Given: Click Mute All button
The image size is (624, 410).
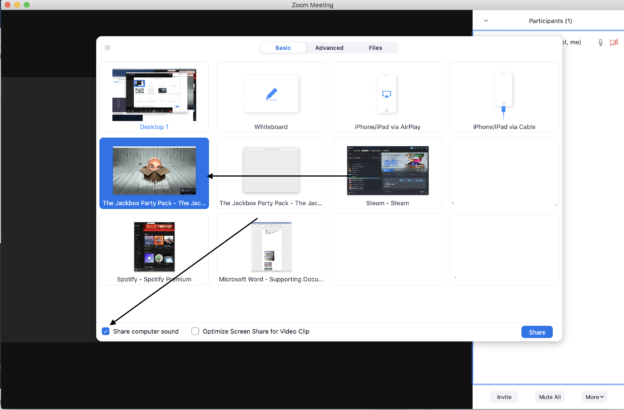Looking at the screenshot, I should 550,397.
